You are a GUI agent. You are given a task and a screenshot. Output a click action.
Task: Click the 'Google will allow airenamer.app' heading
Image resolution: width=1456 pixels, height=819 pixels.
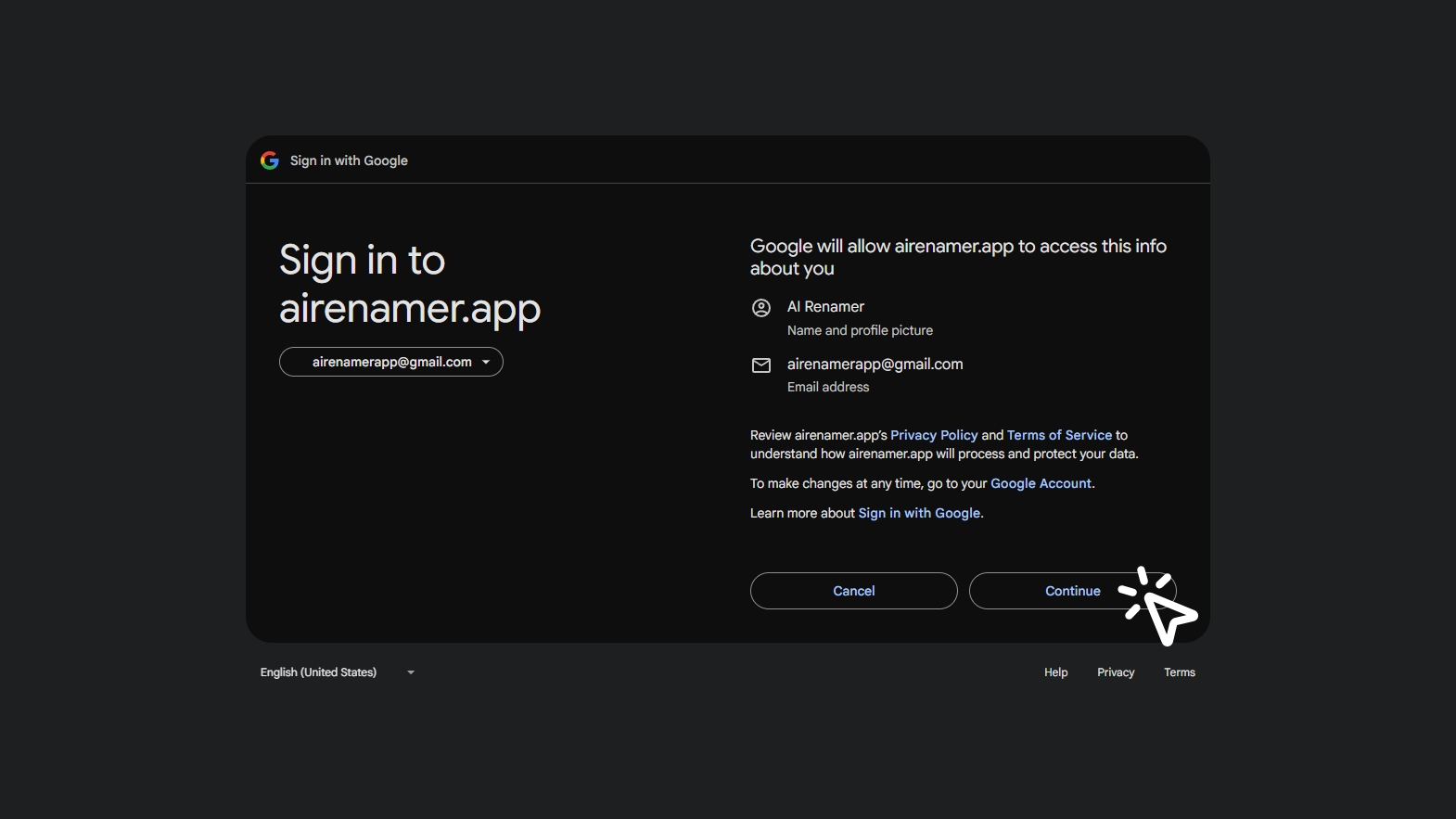point(958,257)
